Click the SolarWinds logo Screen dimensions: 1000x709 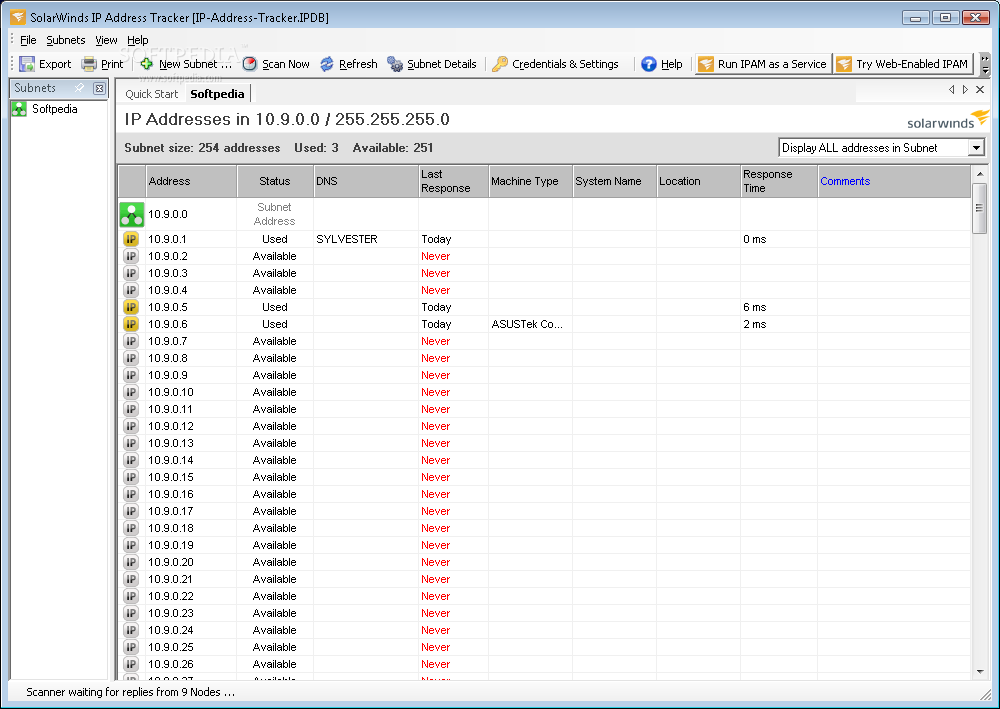(x=948, y=120)
